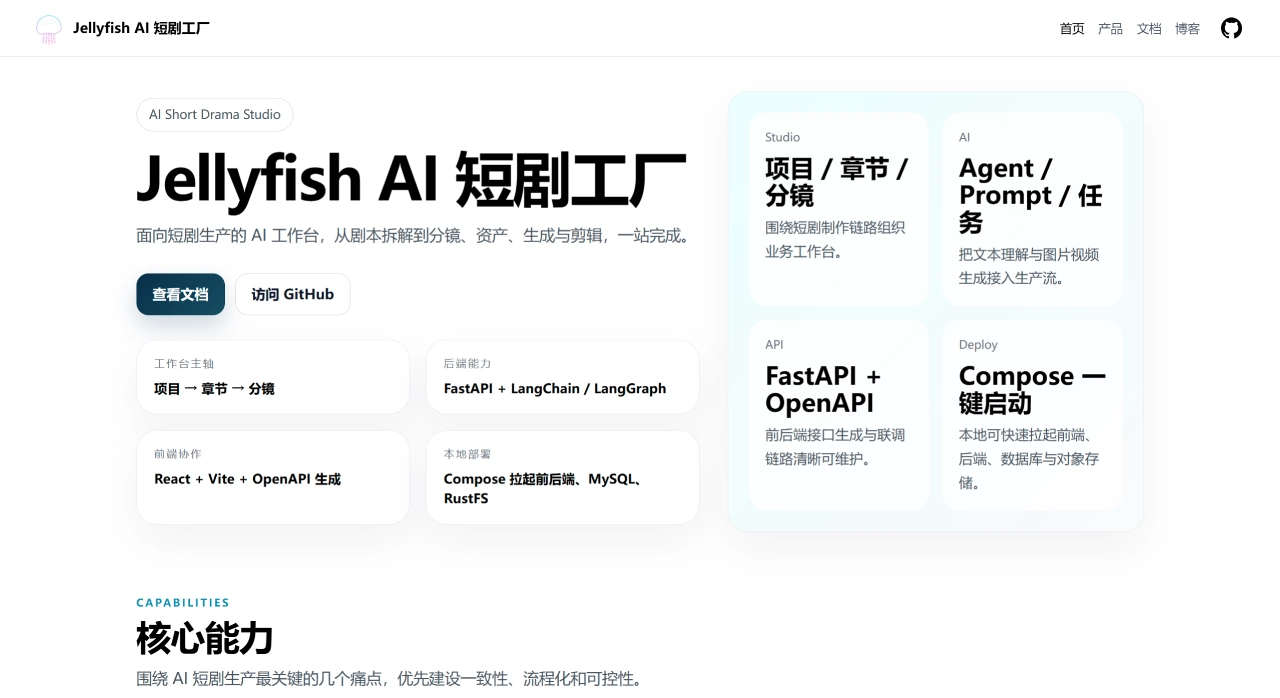
Task: Select the 前端协作 React + Vite card
Action: 273,477
